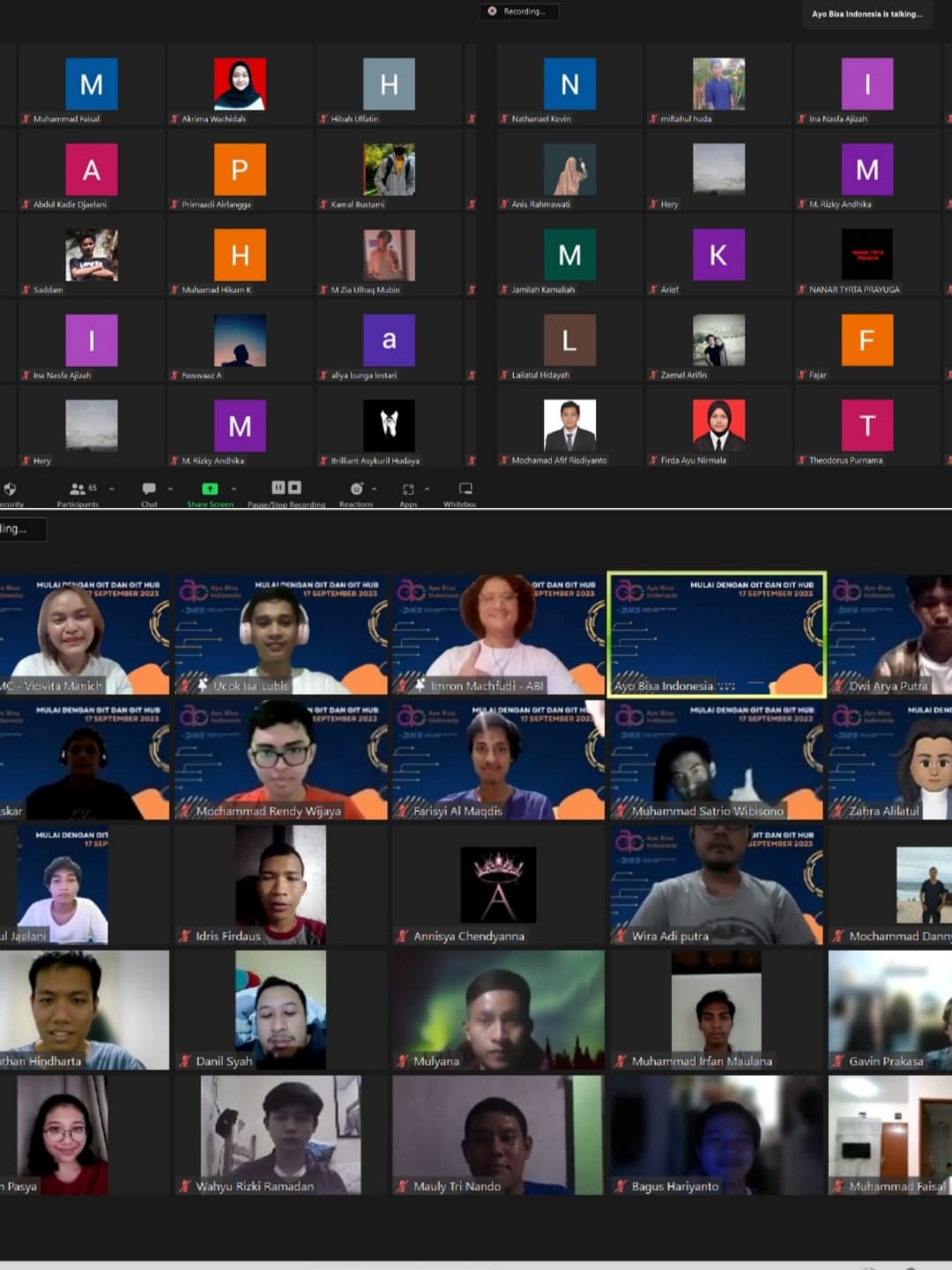The width and height of the screenshot is (952, 1270).
Task: Click the 'Ayo Bisa Indonesia is talking' label
Action: point(866,14)
